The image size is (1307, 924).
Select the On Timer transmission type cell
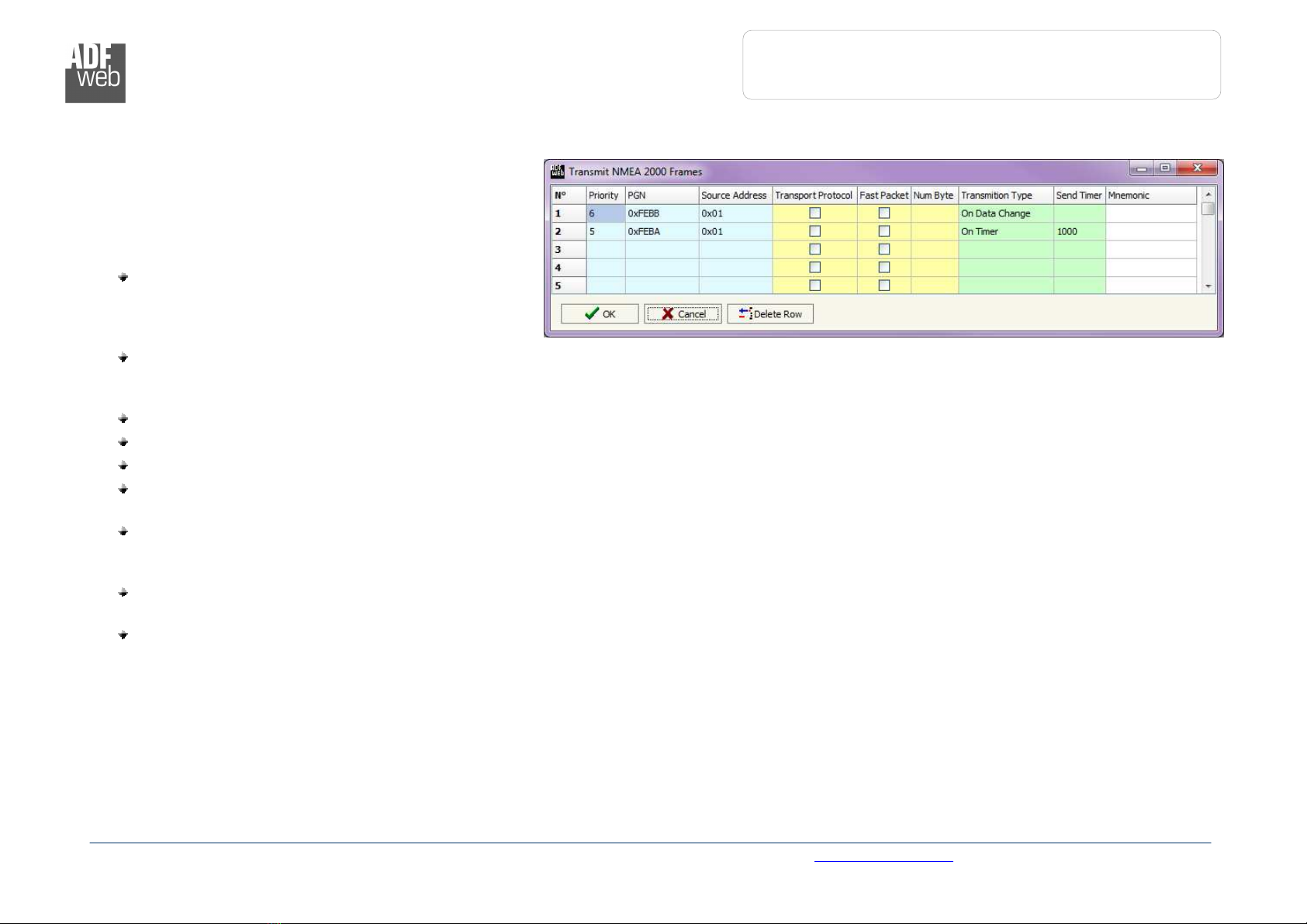coord(1006,231)
